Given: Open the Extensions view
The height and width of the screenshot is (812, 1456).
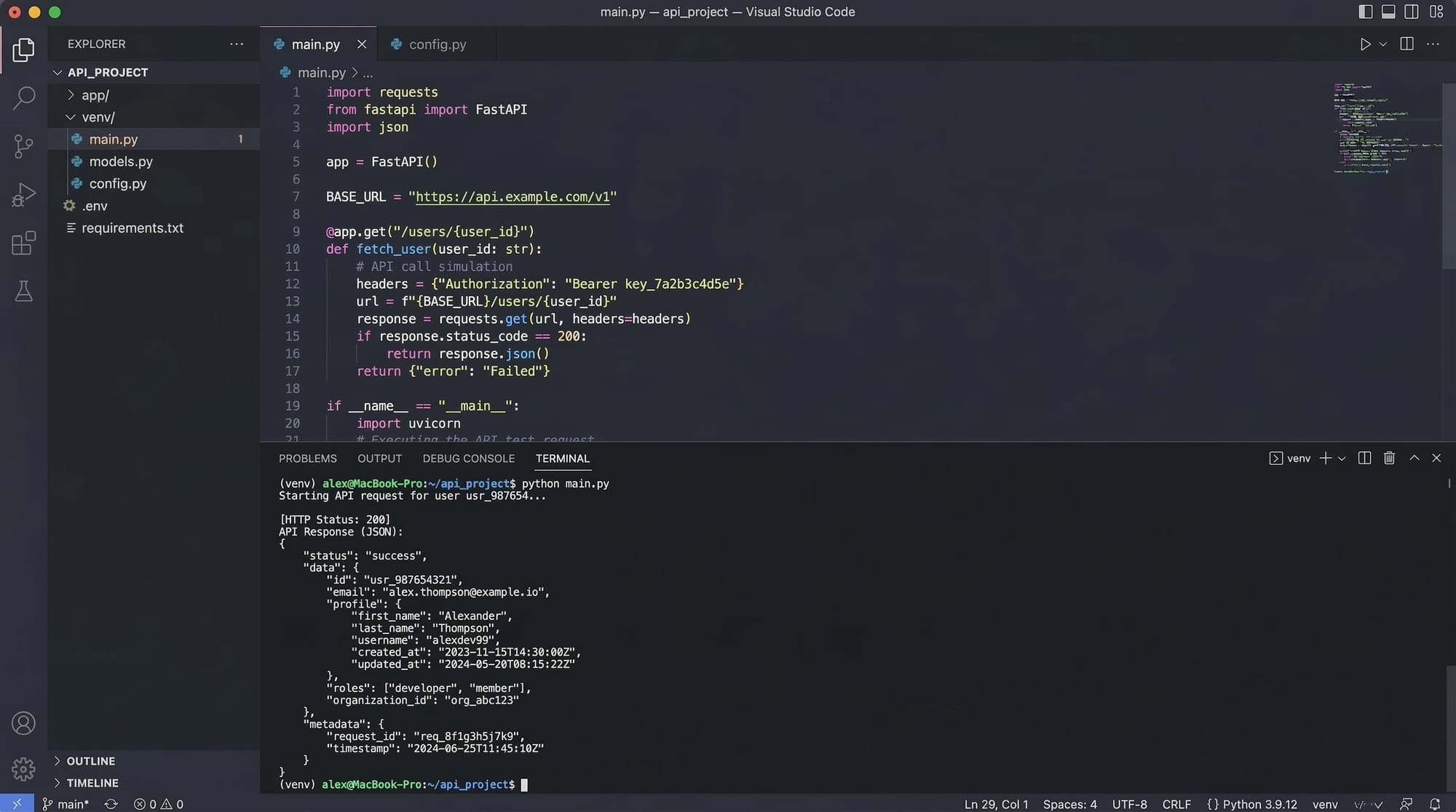Looking at the screenshot, I should (23, 243).
